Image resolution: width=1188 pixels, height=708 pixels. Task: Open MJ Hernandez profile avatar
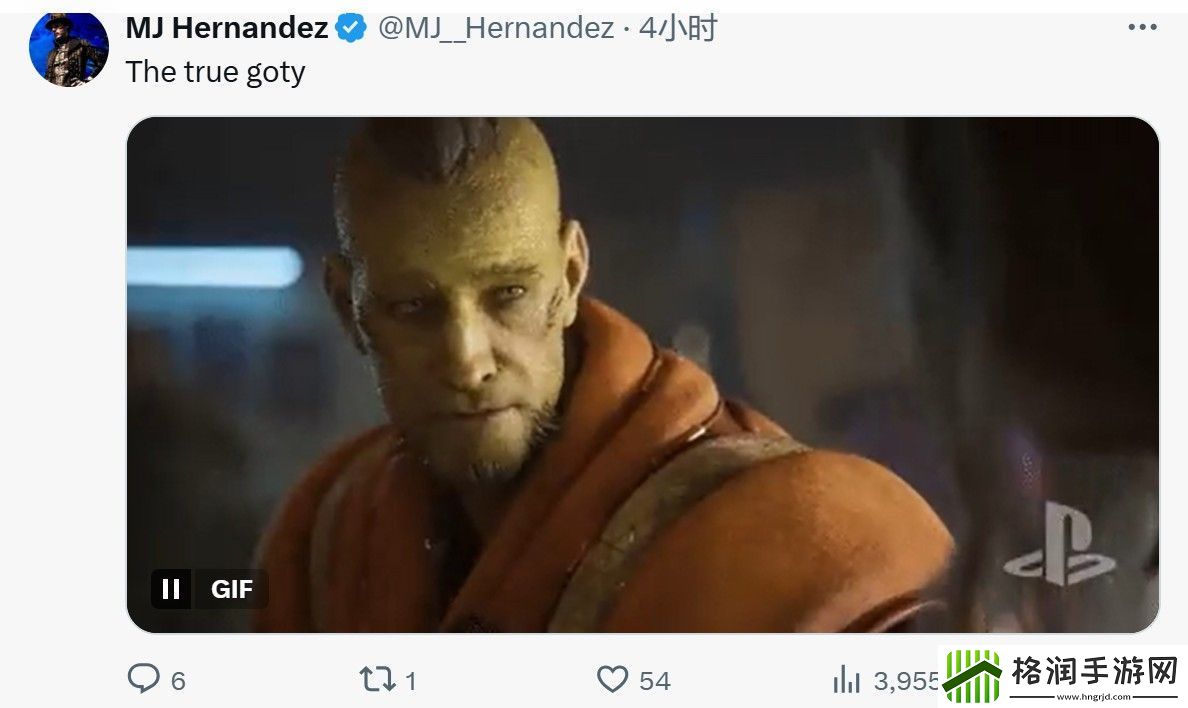(69, 49)
